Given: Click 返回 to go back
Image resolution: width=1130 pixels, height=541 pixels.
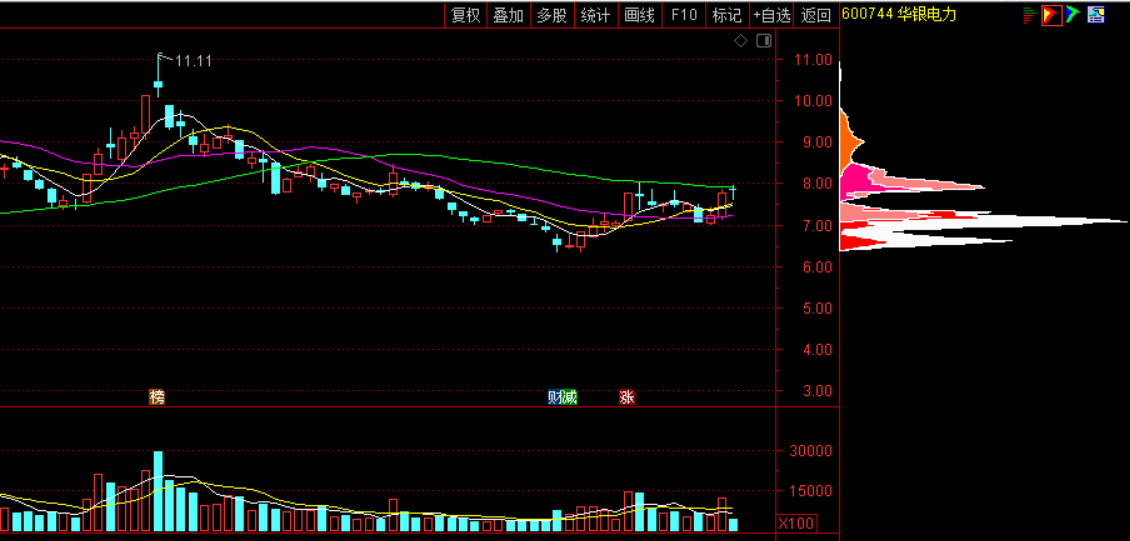Looking at the screenshot, I should point(816,15).
